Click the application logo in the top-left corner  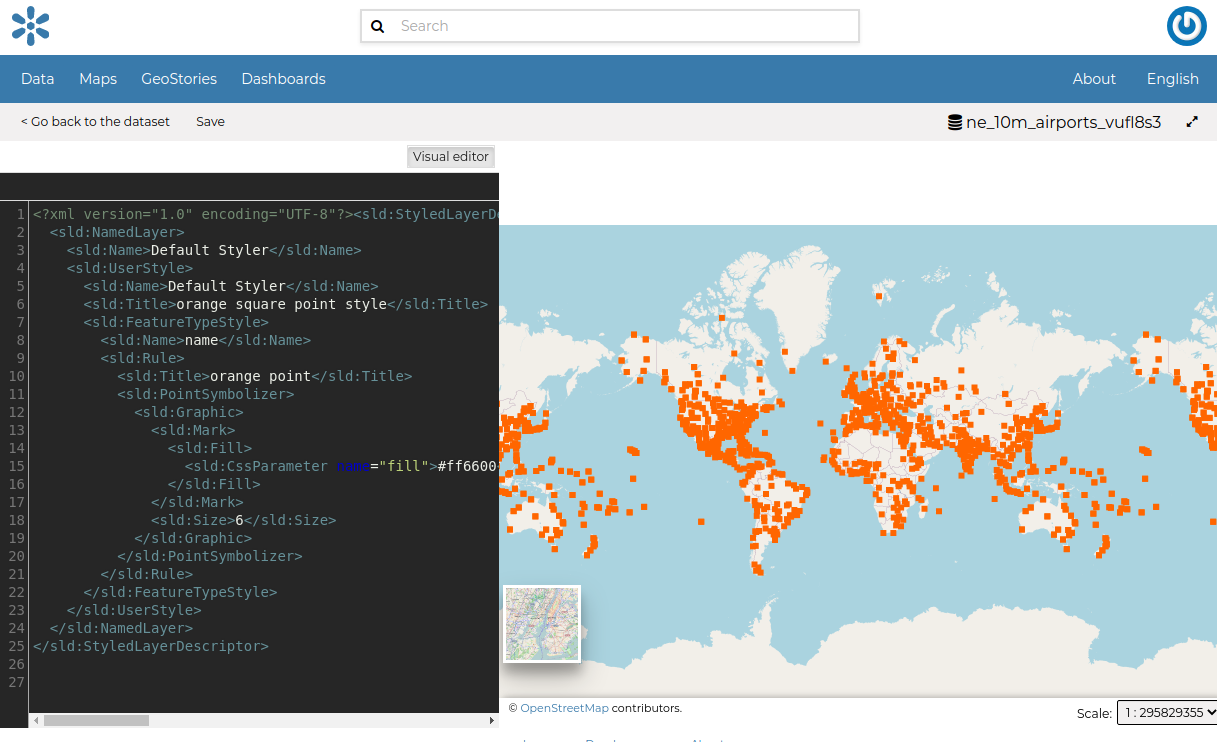click(30, 26)
